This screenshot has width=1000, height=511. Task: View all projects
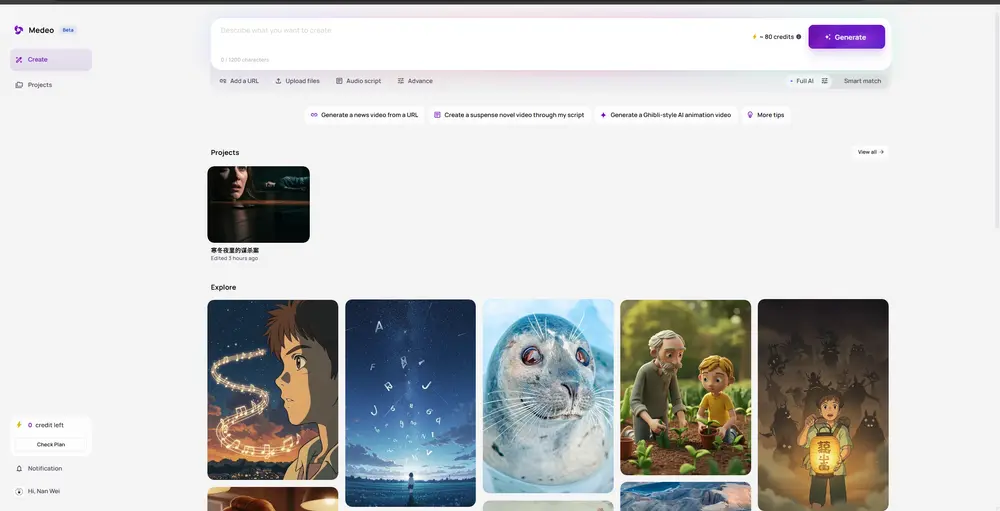[870, 152]
